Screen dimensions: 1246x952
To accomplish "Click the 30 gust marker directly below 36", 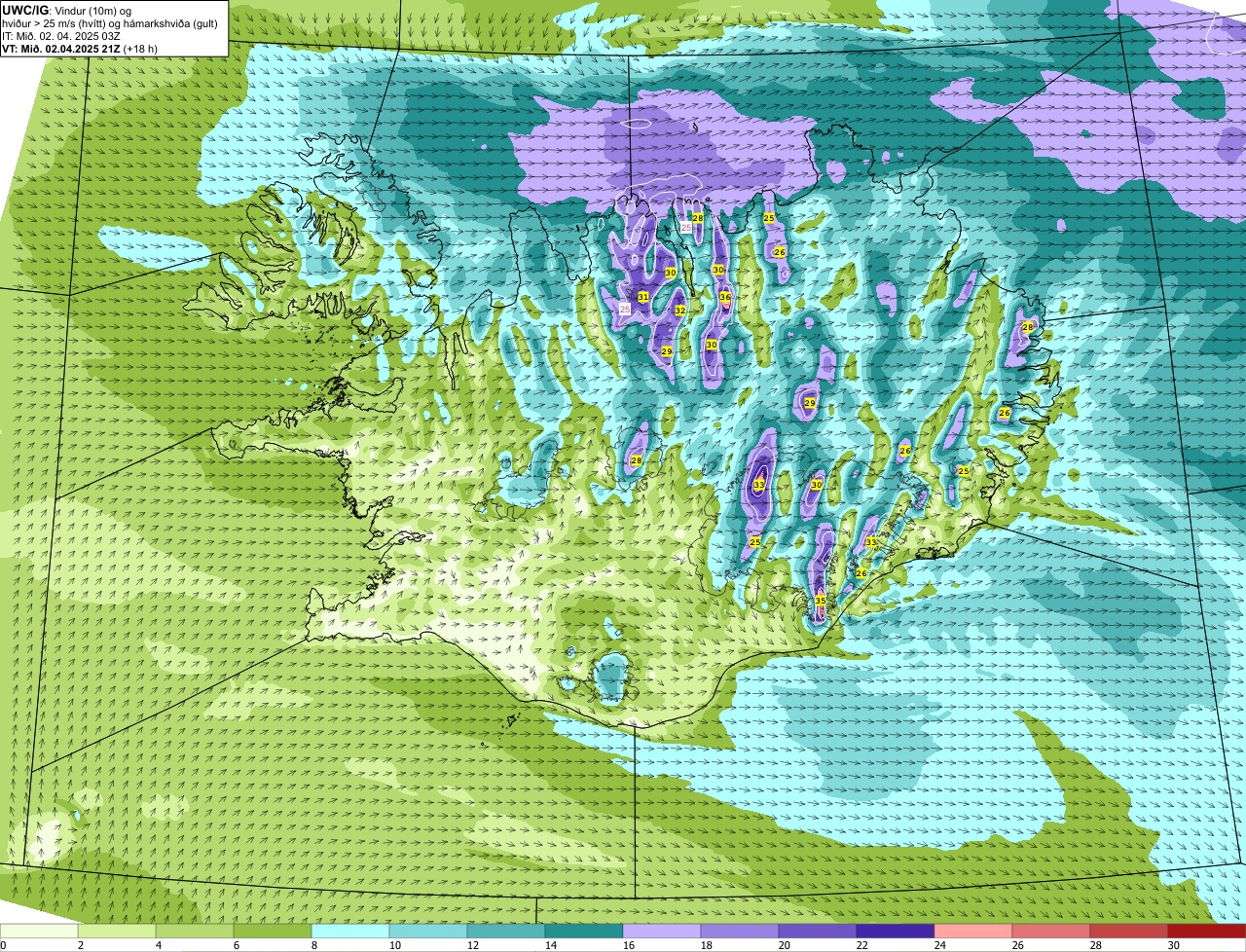I will pyautogui.click(x=711, y=345).
